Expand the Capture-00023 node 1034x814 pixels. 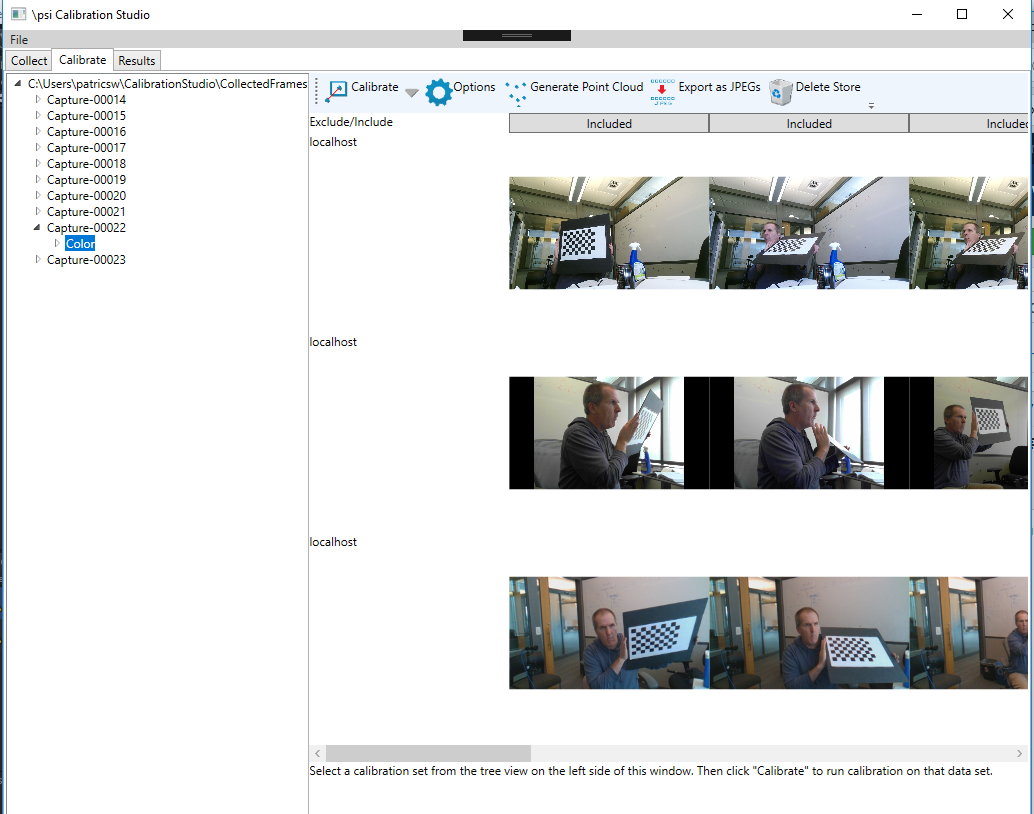[x=38, y=260]
